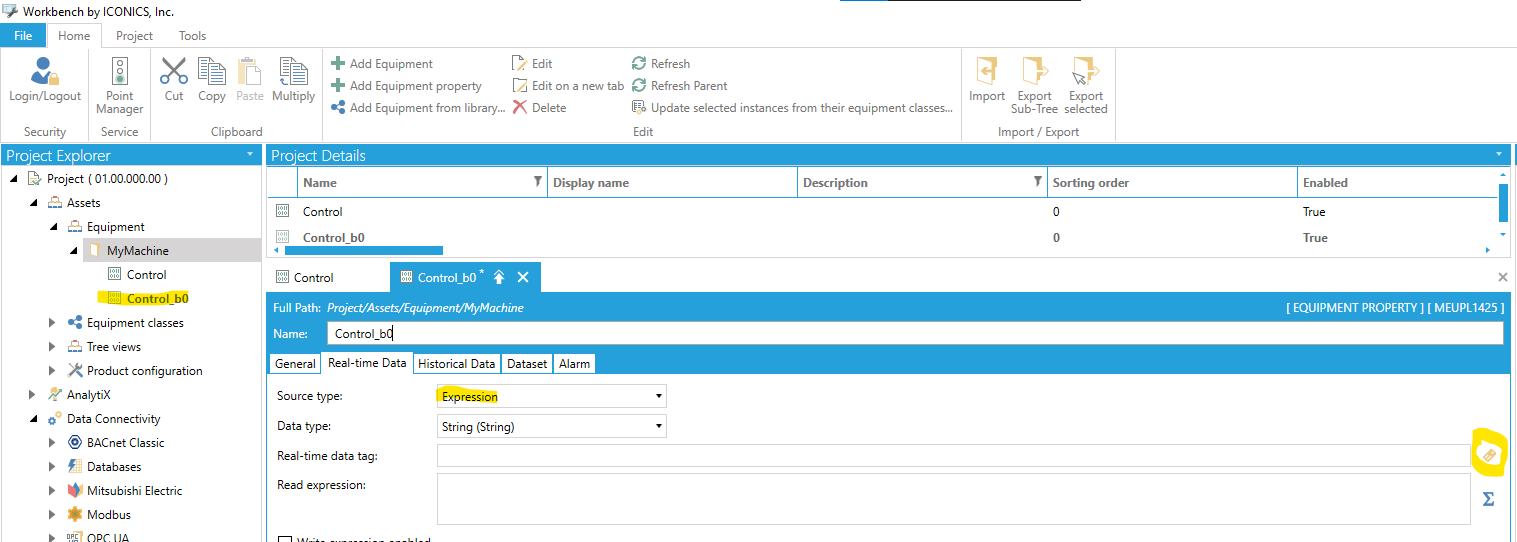Click the Edit command in the ribbon
The height and width of the screenshot is (542, 1517).
[532, 64]
